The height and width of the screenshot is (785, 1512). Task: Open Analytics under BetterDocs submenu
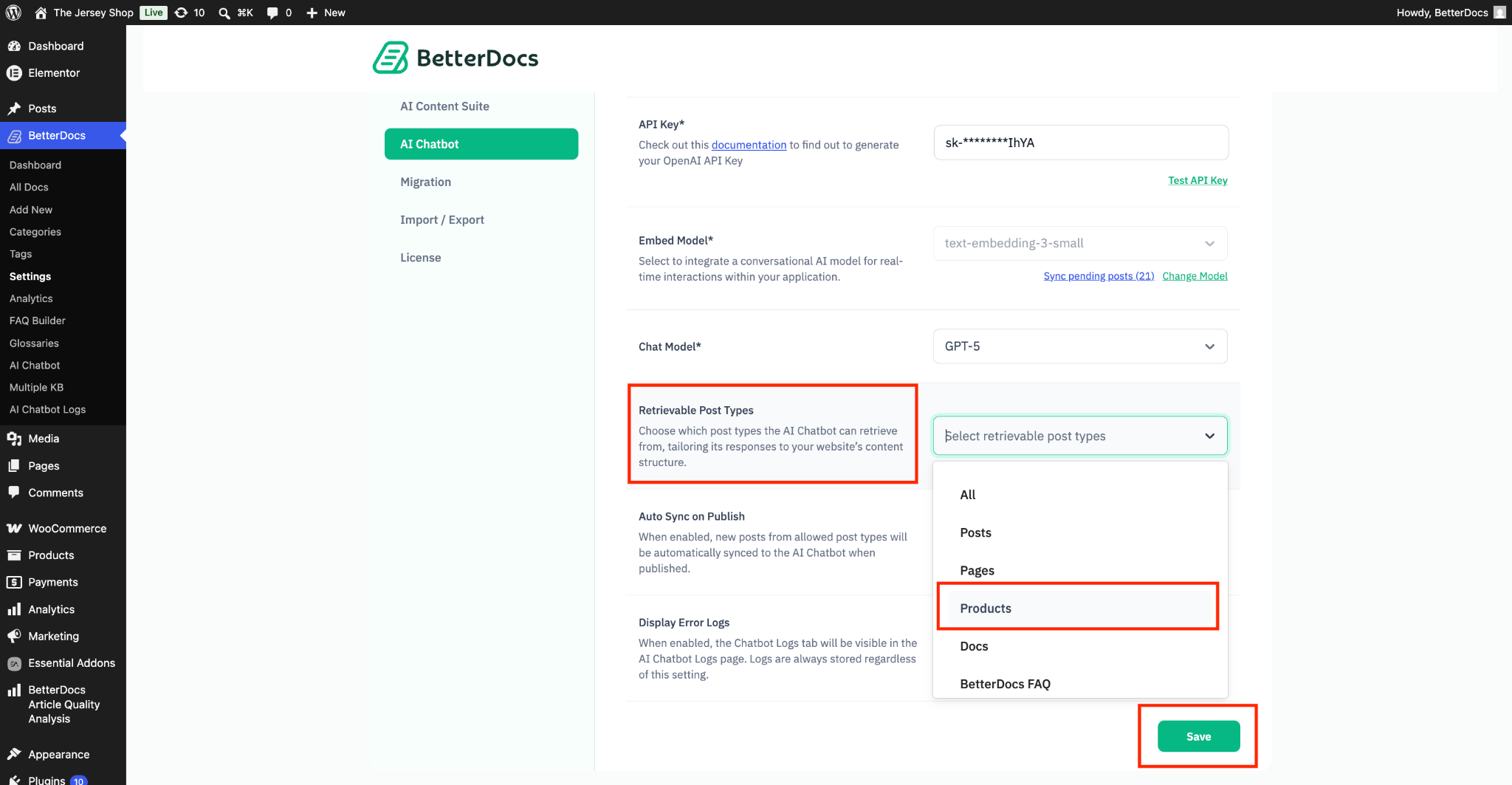tap(31, 298)
